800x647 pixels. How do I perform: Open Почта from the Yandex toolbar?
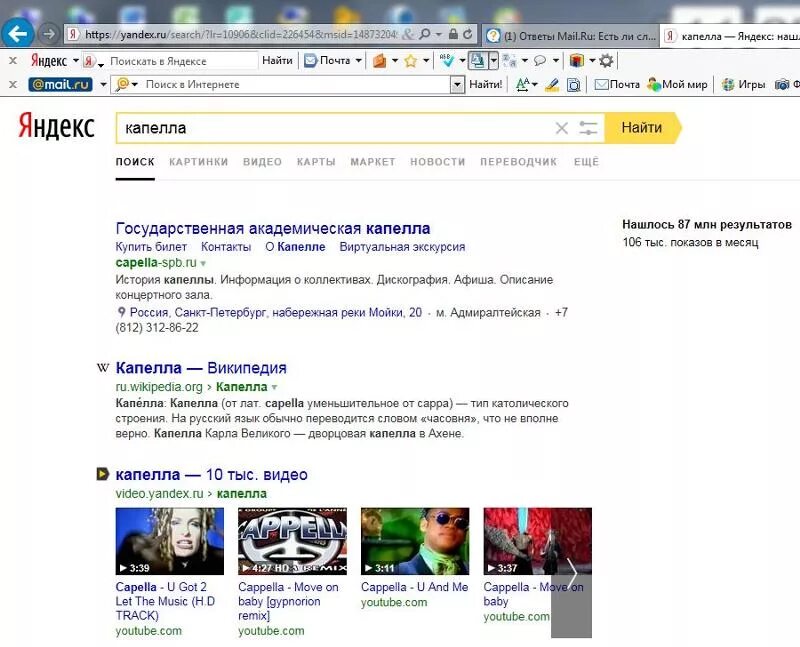pyautogui.click(x=328, y=61)
